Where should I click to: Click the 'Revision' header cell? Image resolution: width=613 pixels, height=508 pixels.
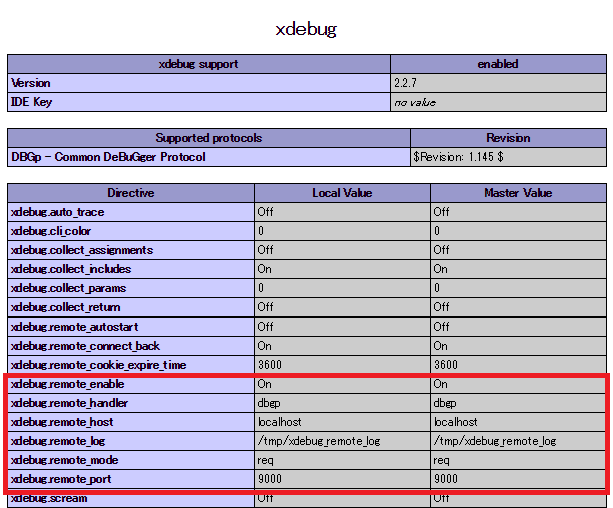tap(508, 138)
